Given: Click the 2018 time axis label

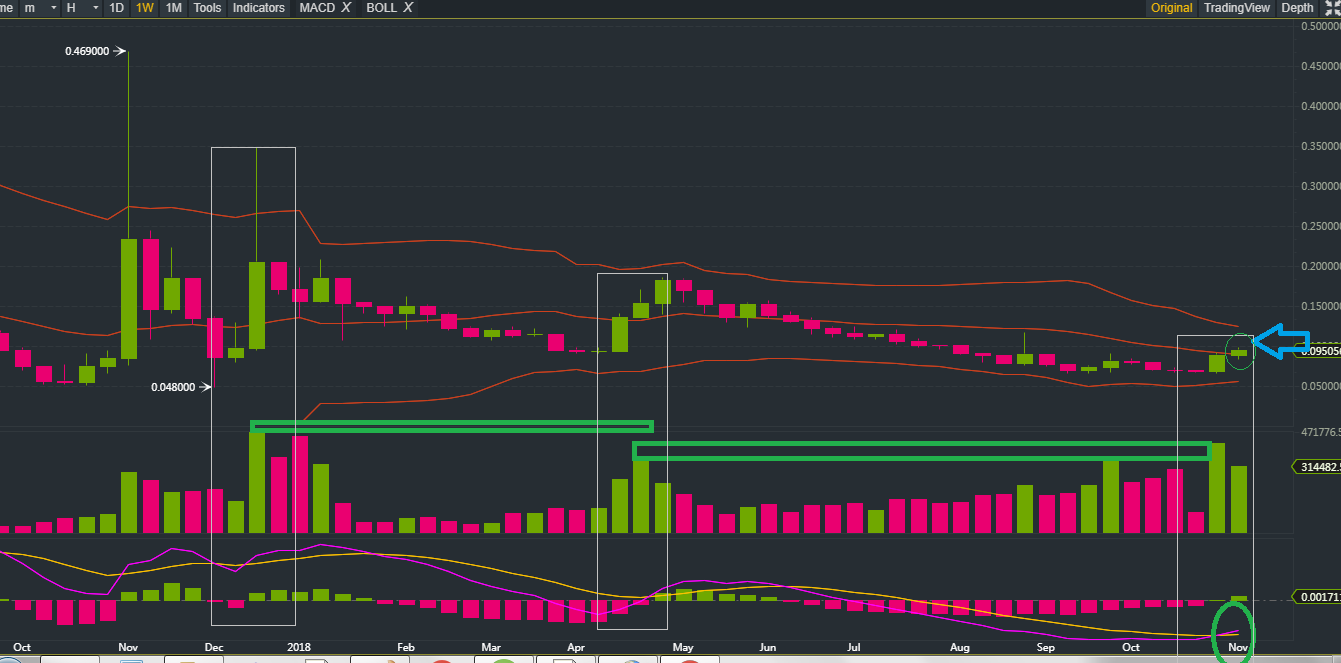Looking at the screenshot, I should click(x=300, y=647).
